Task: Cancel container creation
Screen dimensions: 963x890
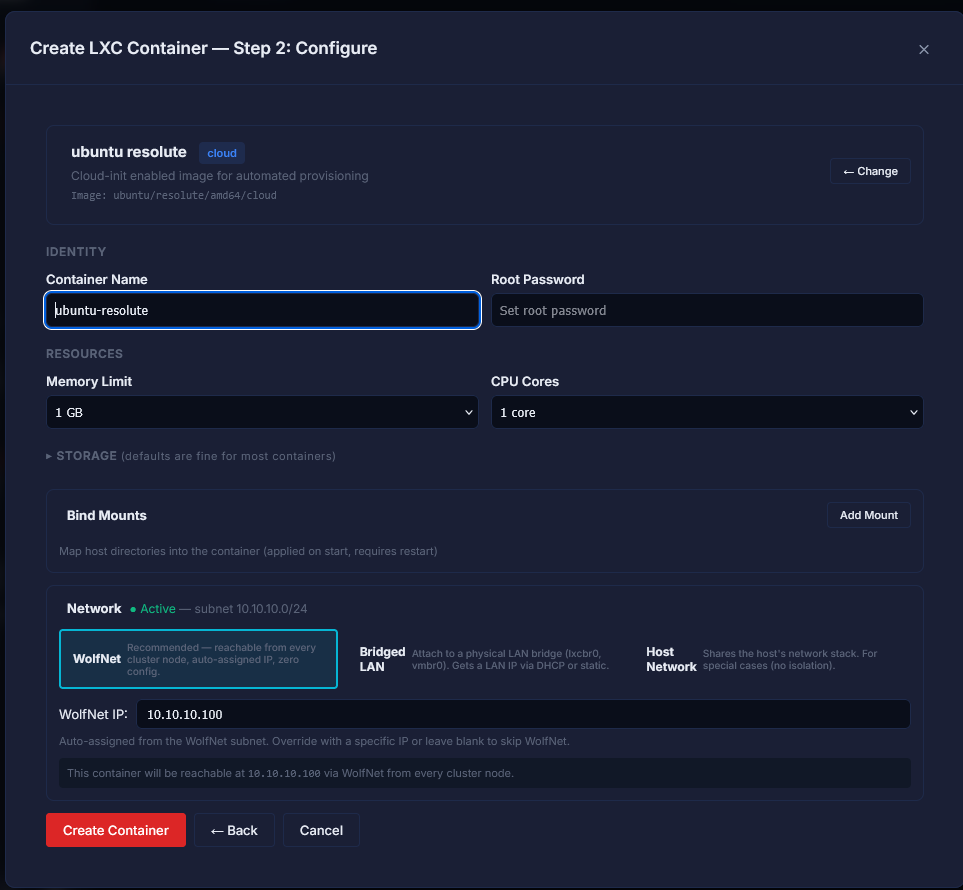Action: coord(321,830)
